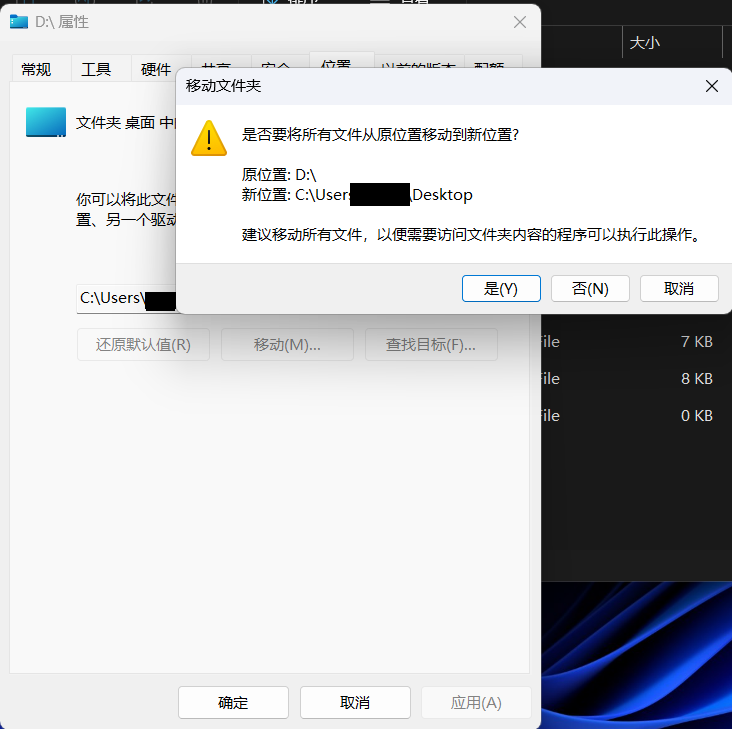Click the folder icon in properties title bar
Viewport: 732px width, 729px height.
pyautogui.click(x=19, y=21)
